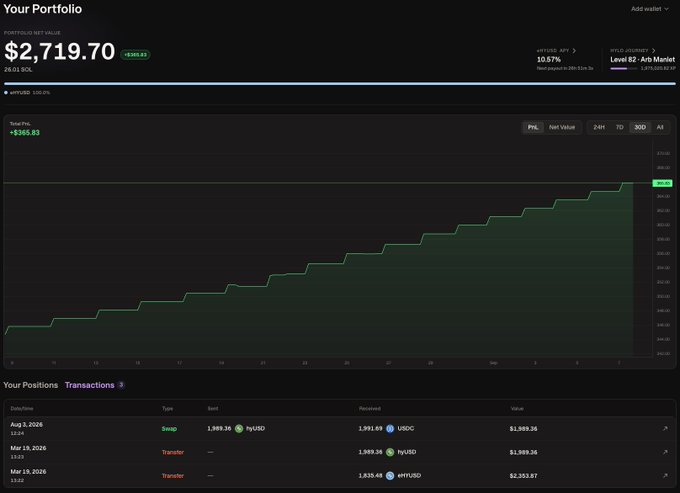Click the "Level 82 · Arb Manlet" text
The width and height of the screenshot is (680, 493).
pyautogui.click(x=642, y=59)
